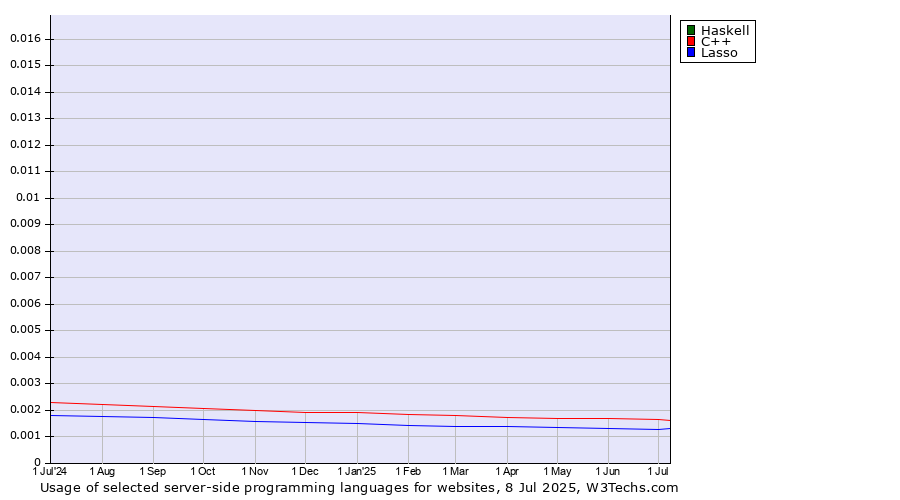Click the 0.006 y-axis value

click(26, 304)
